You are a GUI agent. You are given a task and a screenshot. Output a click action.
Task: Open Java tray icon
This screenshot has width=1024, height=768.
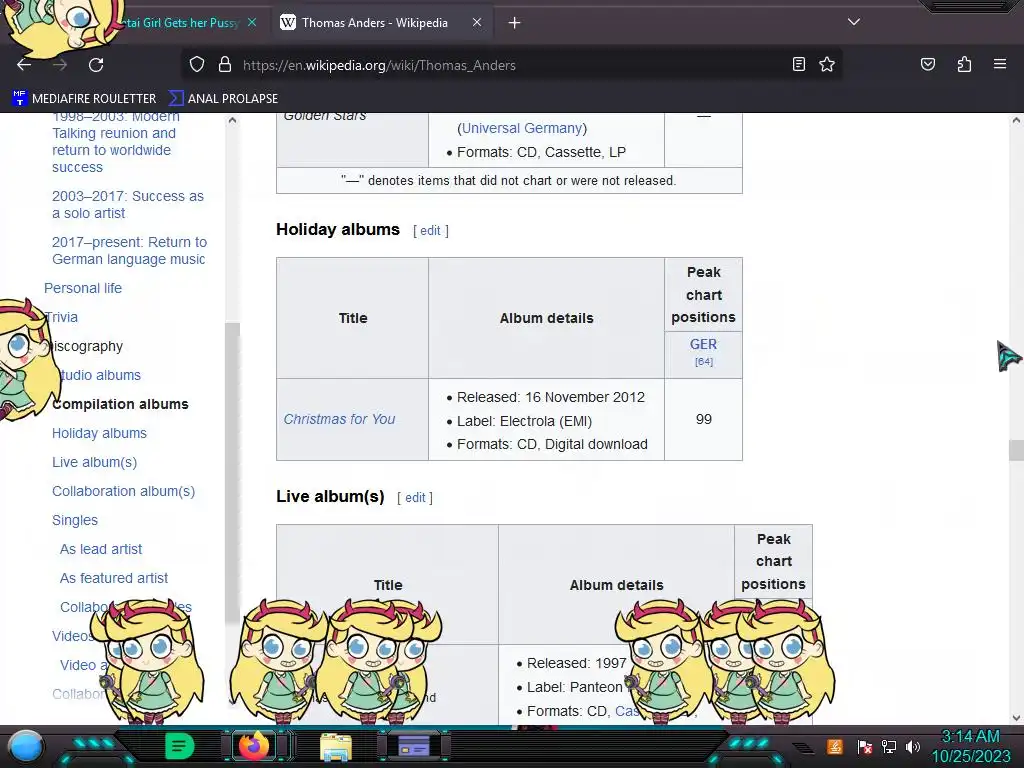(835, 746)
